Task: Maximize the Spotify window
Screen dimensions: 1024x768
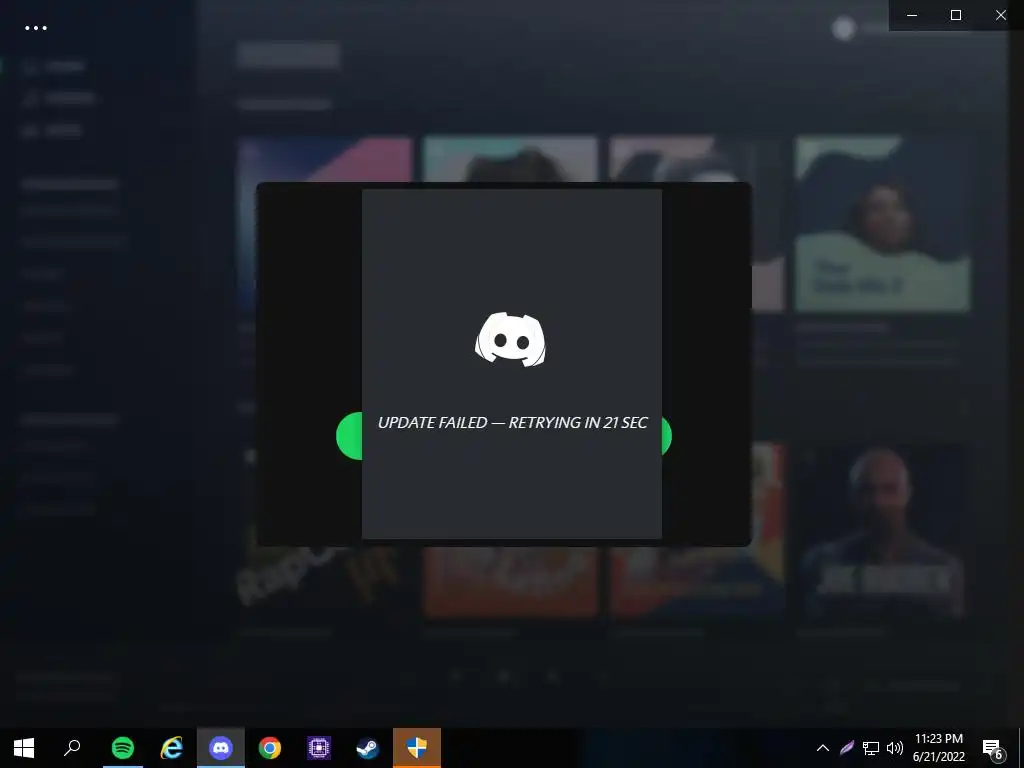Action: click(956, 15)
